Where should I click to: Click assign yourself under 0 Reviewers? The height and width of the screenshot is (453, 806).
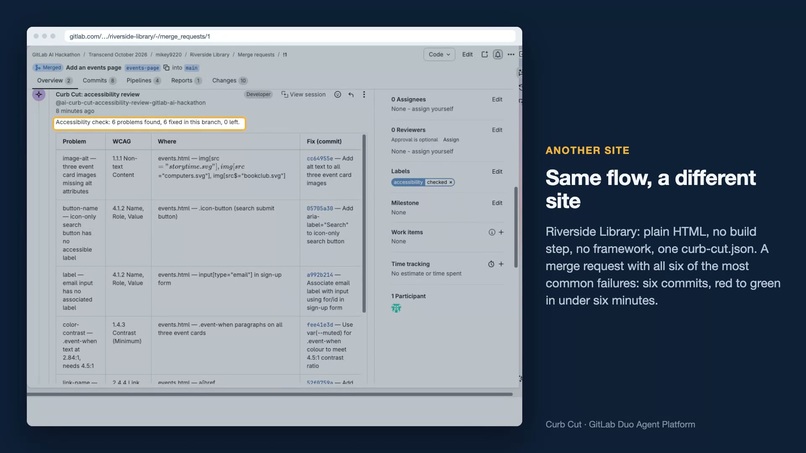434,152
